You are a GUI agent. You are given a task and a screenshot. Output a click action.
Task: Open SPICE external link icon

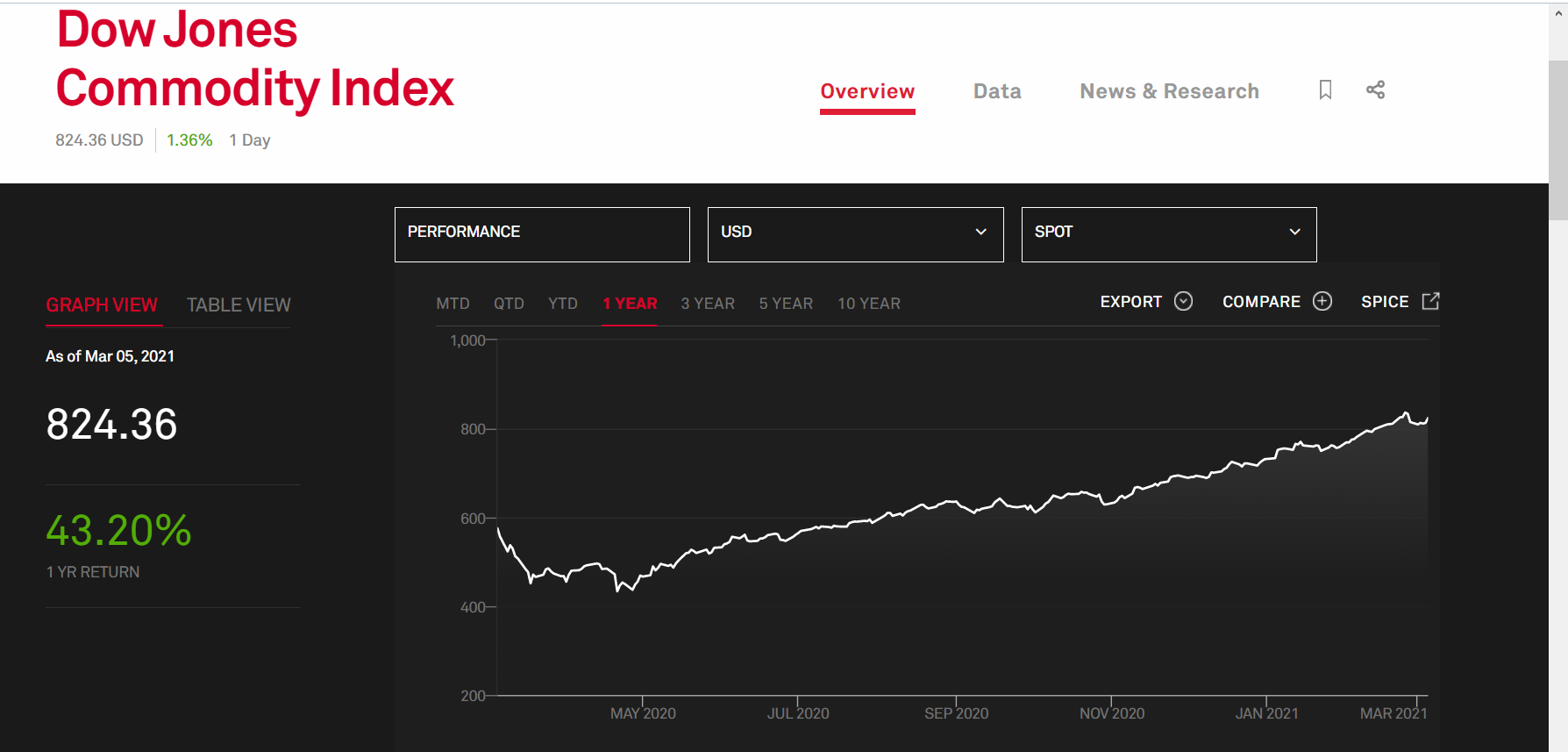tap(1430, 302)
